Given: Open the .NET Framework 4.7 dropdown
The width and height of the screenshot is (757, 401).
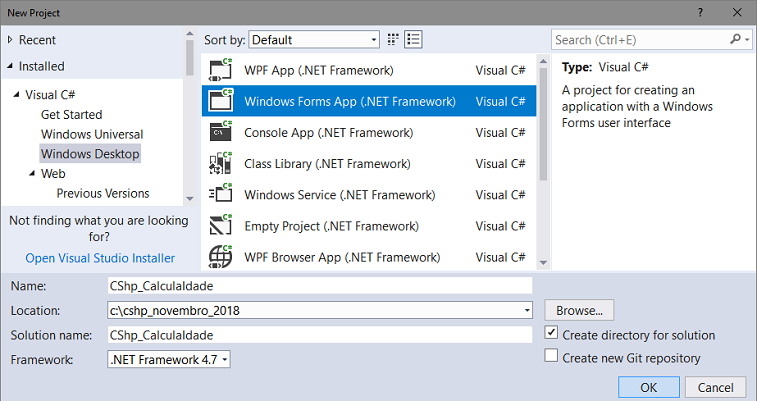Looking at the screenshot, I should (168, 360).
